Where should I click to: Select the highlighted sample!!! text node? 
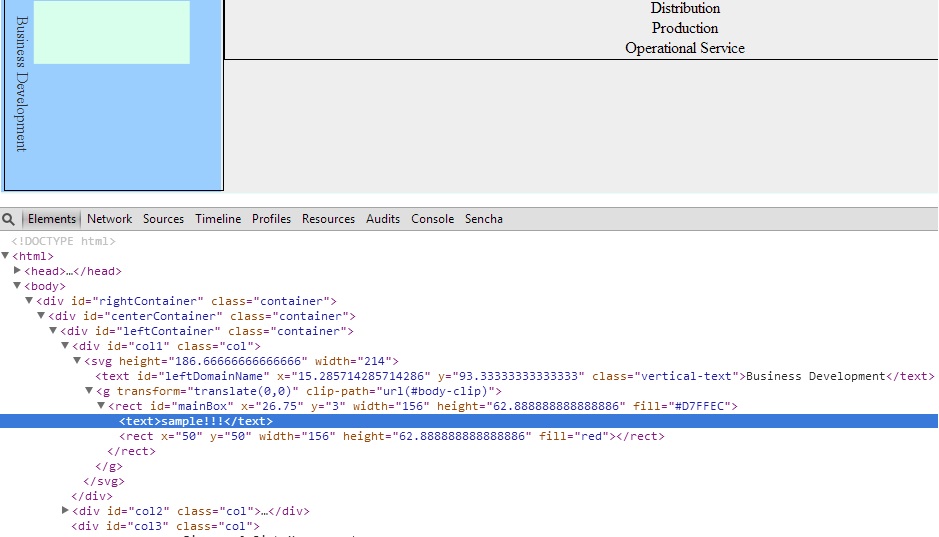point(469,421)
